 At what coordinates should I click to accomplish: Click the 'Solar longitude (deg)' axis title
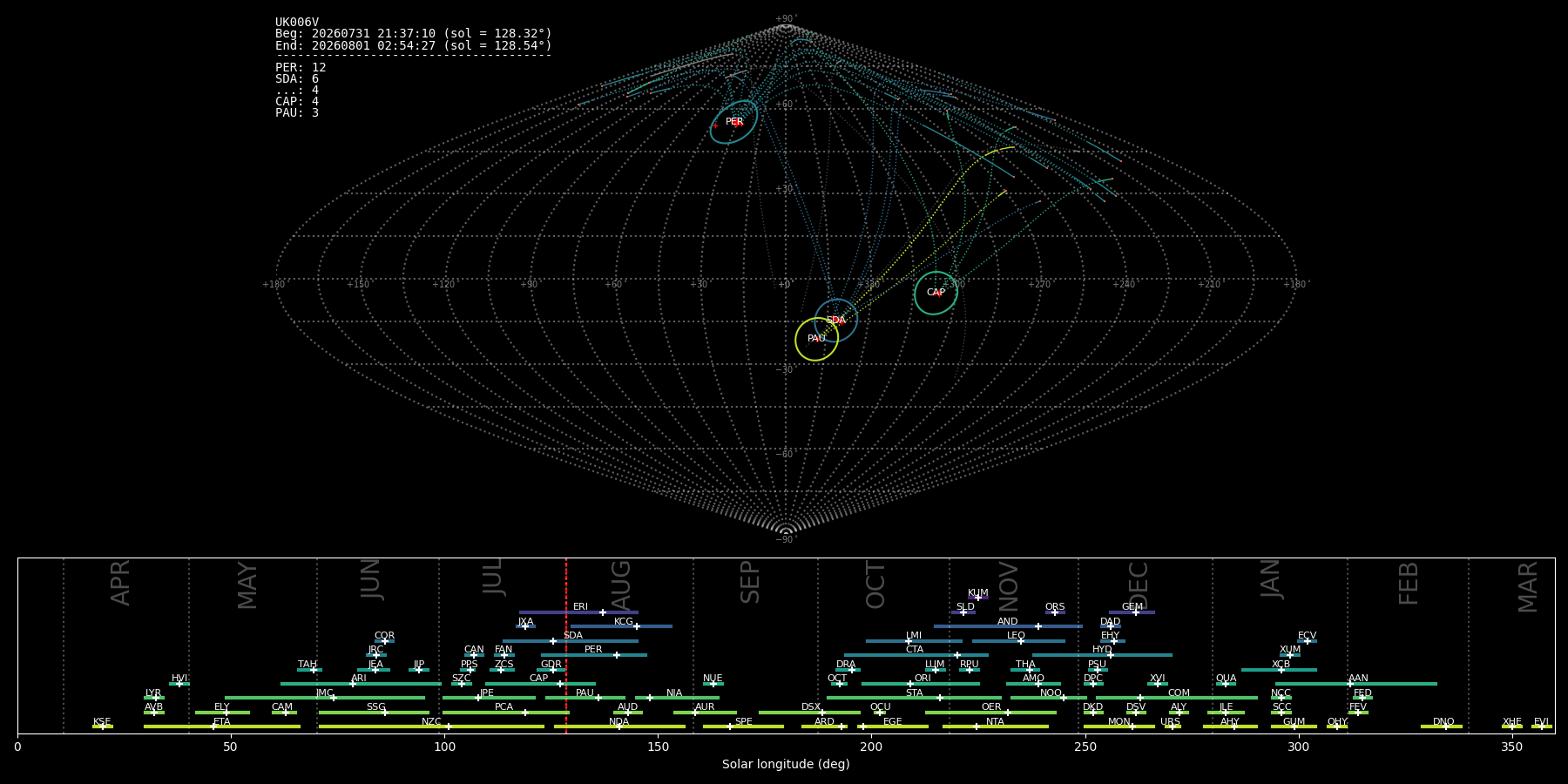pos(786,765)
